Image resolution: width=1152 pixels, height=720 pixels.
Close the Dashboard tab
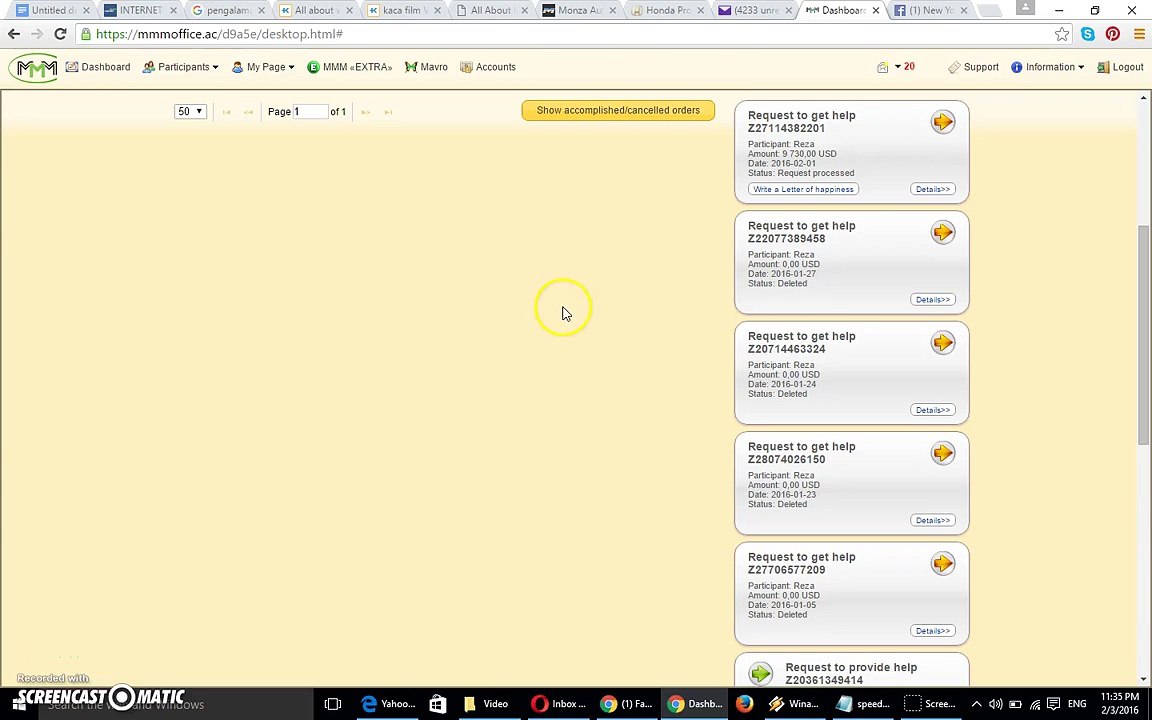tap(876, 10)
